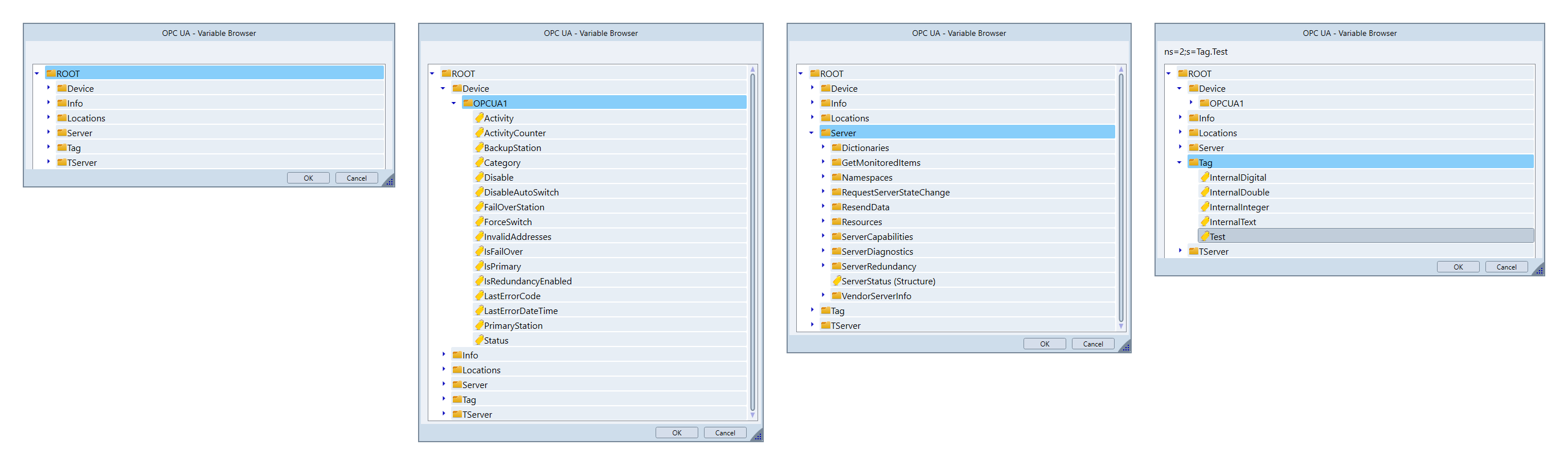Select the Resources row
This screenshot has width=1568, height=465.
(x=972, y=222)
